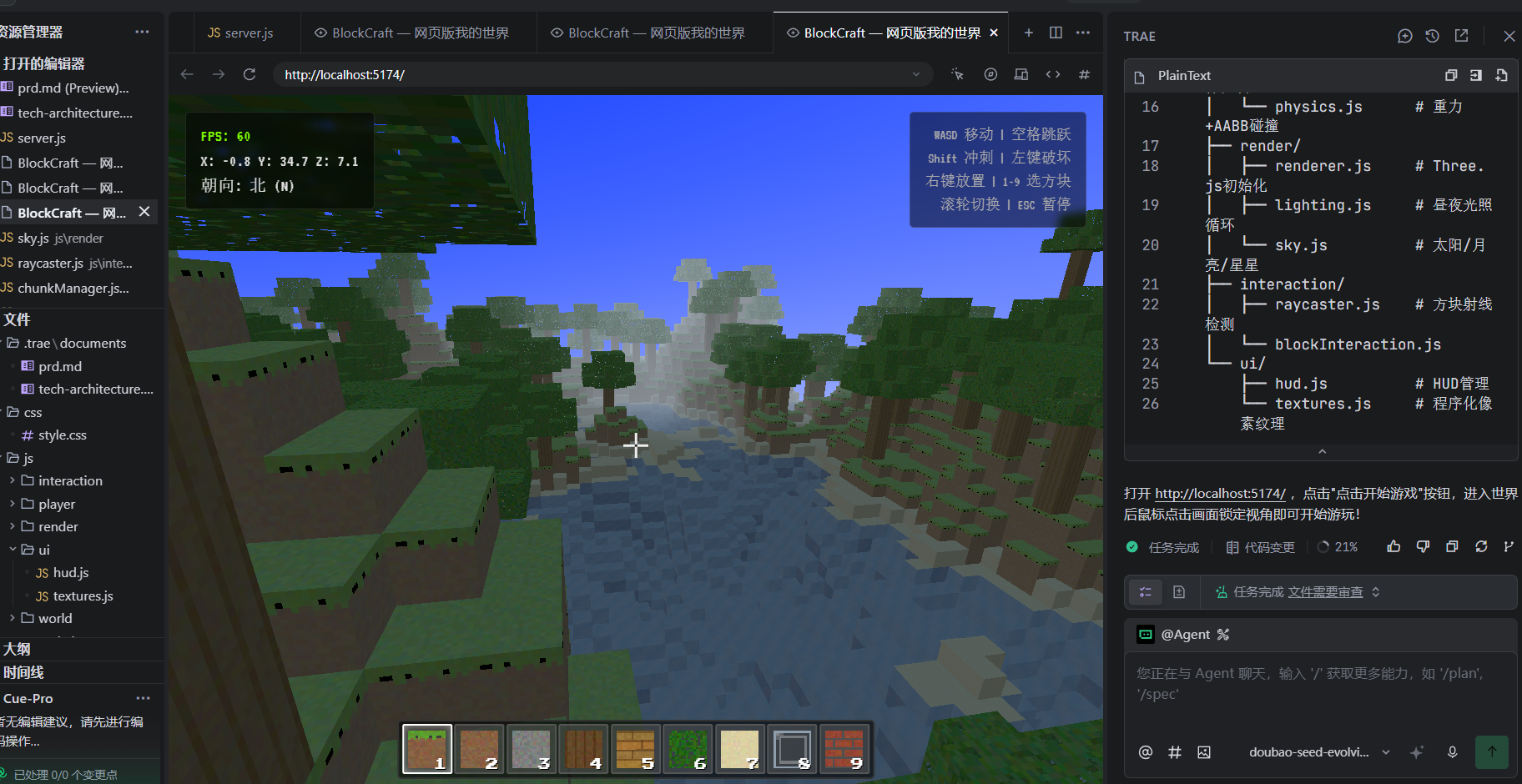Open the doubao-seed model selector dropdown
This screenshot has width=1522, height=784.
[x=1319, y=752]
